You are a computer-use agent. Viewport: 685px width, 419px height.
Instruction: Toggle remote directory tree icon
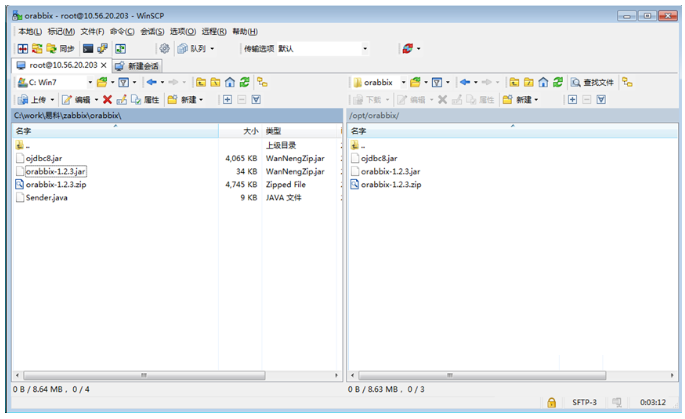click(627, 82)
